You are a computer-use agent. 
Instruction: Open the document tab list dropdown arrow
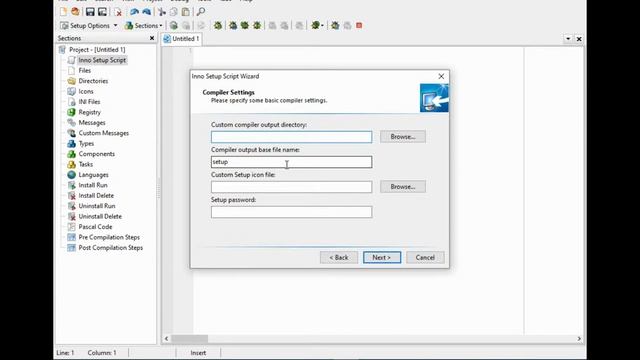(568, 39)
